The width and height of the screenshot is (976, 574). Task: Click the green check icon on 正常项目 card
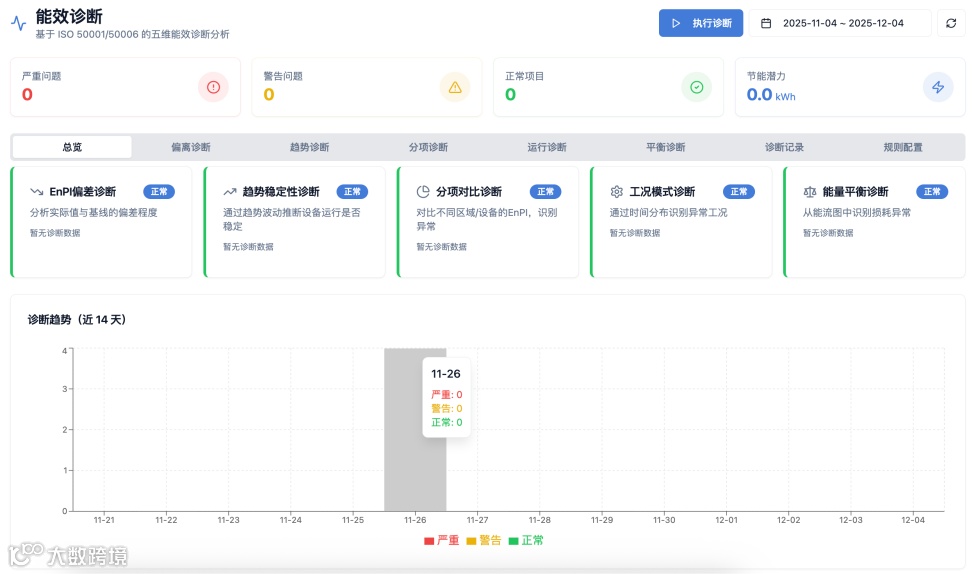697,87
